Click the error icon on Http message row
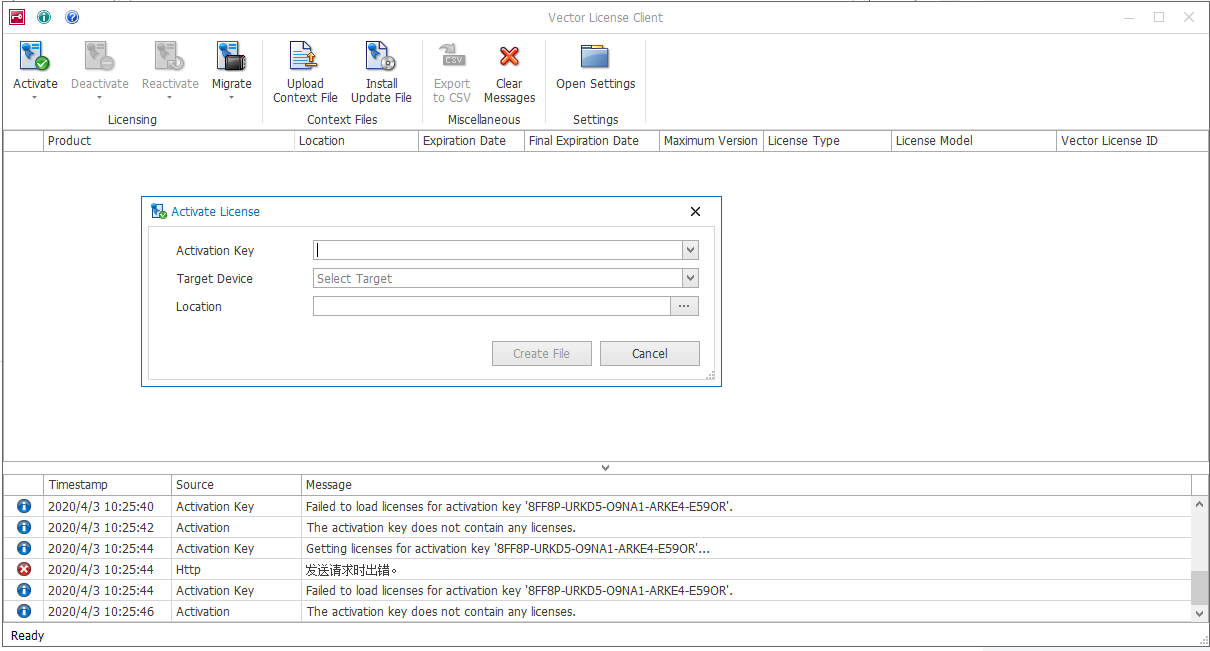 click(22, 569)
